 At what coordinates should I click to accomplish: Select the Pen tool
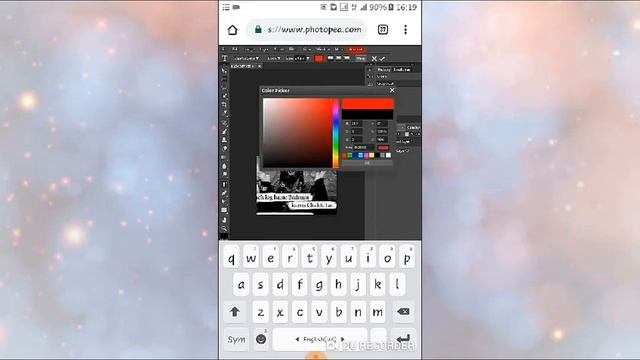pyautogui.click(x=224, y=193)
